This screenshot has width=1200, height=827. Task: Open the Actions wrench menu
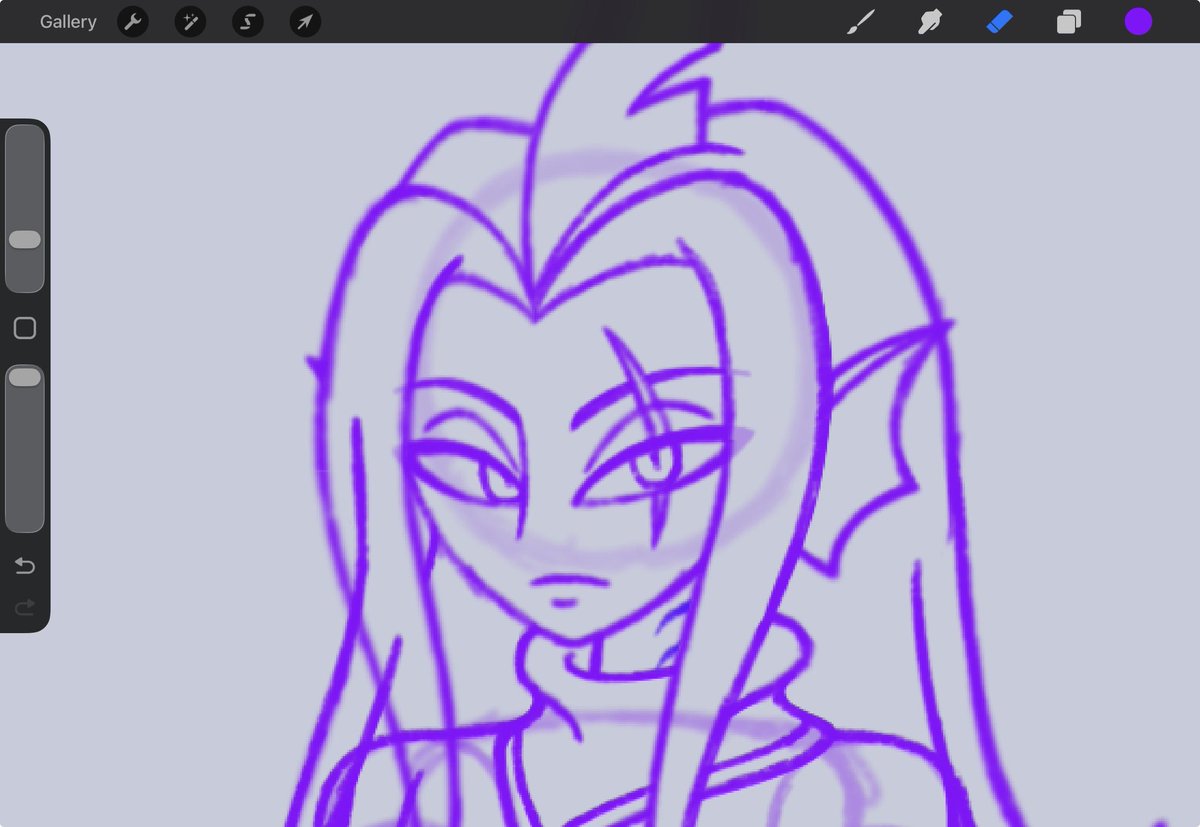click(133, 22)
